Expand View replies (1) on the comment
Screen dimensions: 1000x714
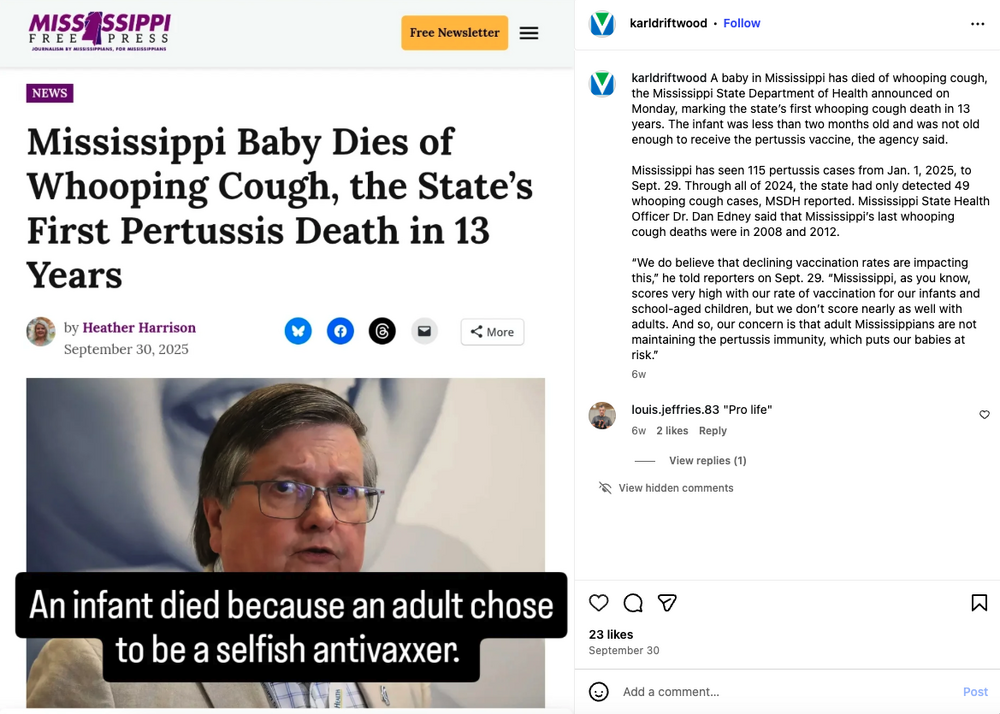(x=707, y=461)
